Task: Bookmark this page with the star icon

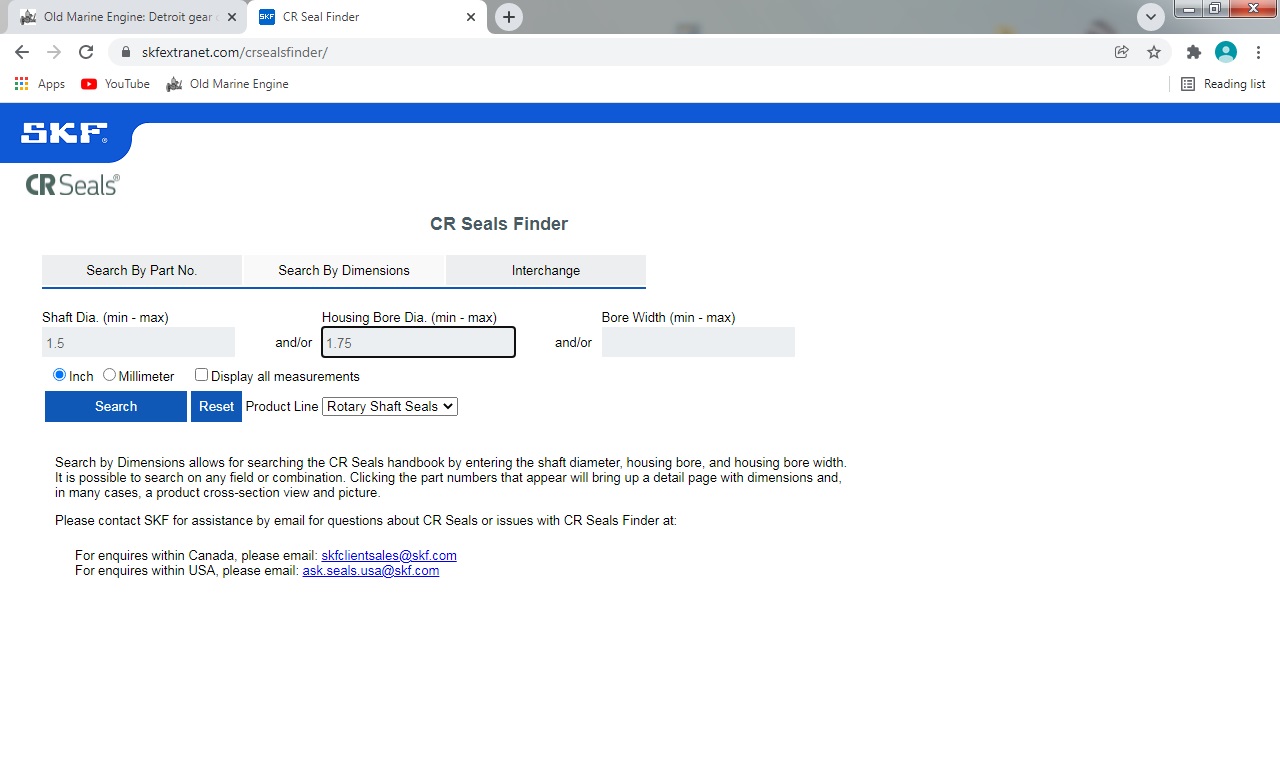Action: pyautogui.click(x=1154, y=52)
